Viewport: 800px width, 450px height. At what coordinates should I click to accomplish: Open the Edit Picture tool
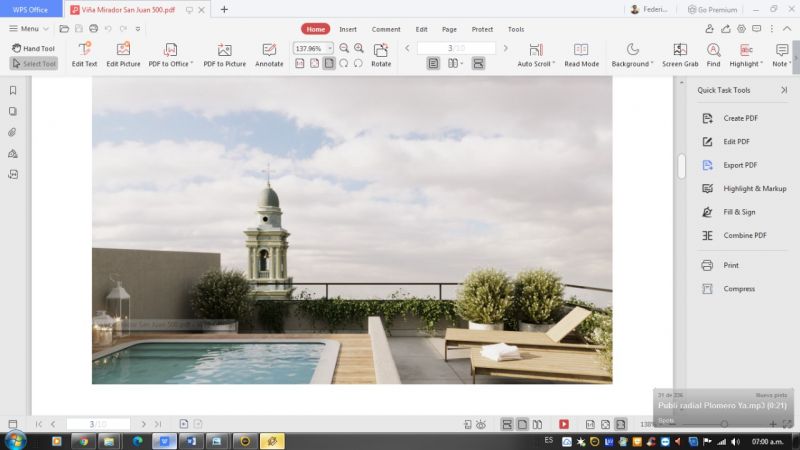(123, 55)
